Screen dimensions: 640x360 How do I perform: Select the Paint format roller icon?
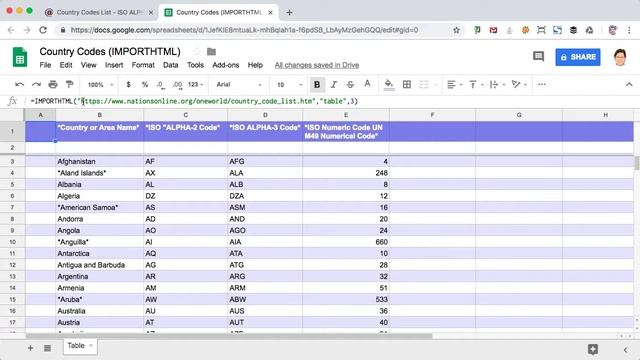click(69, 84)
